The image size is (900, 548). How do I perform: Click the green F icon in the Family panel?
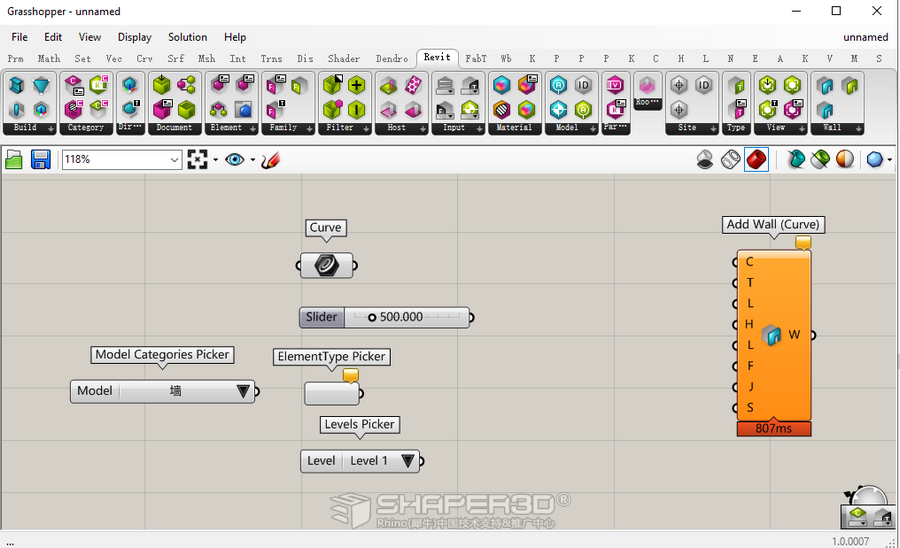(x=299, y=85)
